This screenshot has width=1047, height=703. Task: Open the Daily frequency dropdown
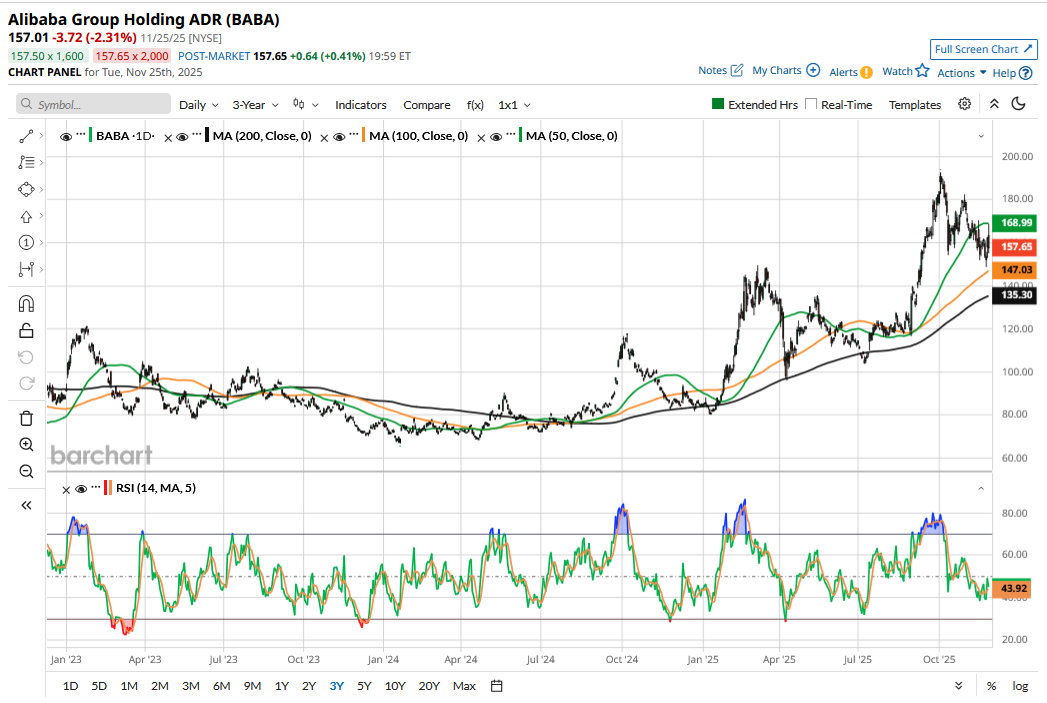tap(199, 105)
